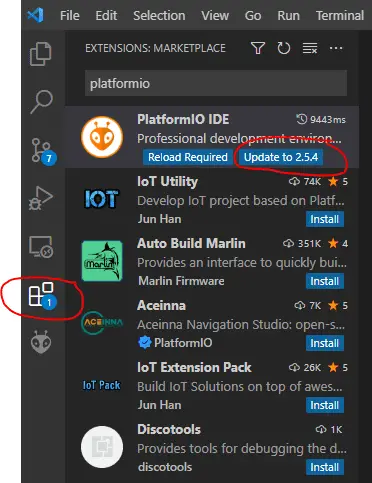Filter extensions with the funnel icon
This screenshot has height=483, width=372.
[x=258, y=48]
